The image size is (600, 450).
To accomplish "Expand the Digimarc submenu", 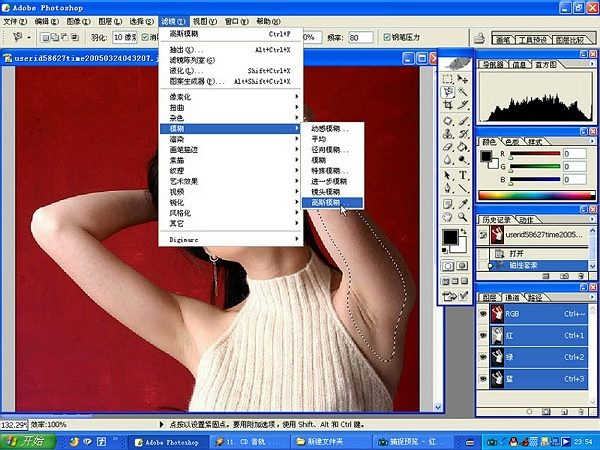I will (231, 240).
